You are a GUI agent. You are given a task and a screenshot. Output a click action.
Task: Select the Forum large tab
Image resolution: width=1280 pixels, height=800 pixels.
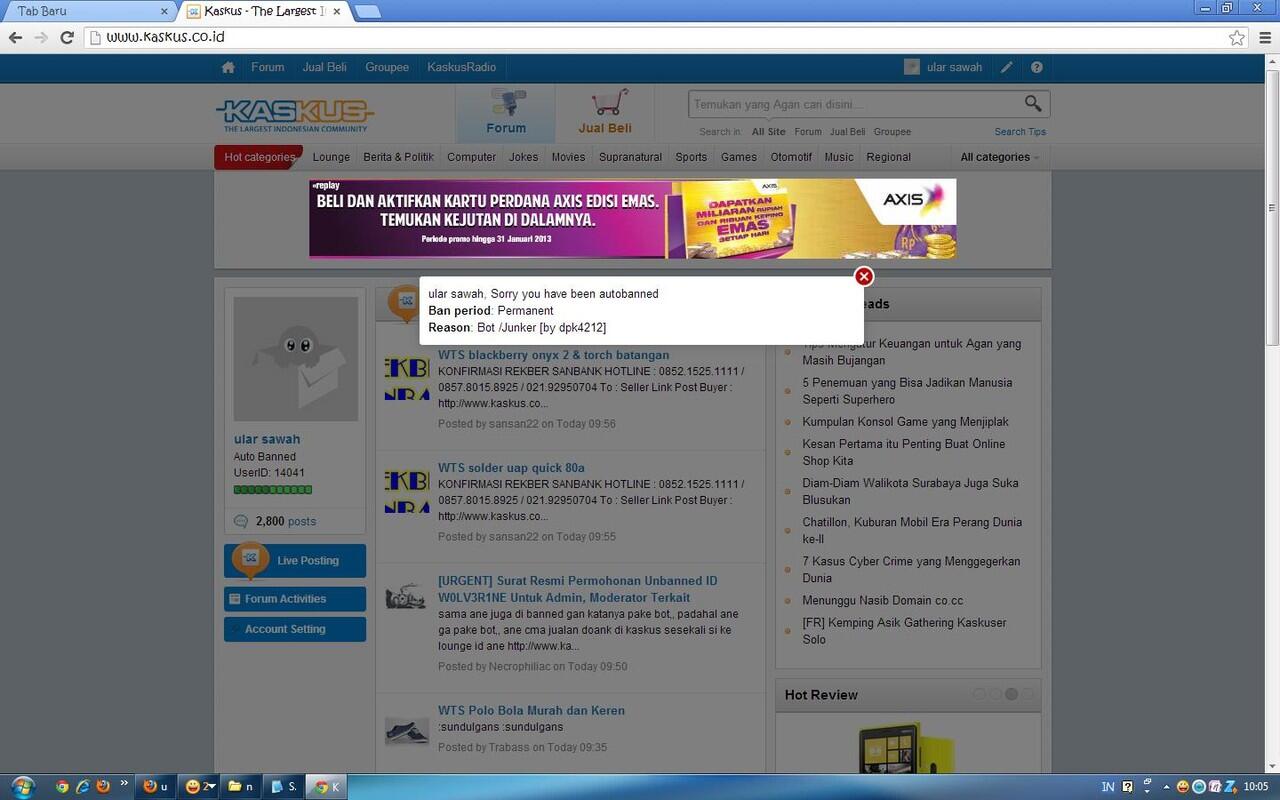(506, 114)
